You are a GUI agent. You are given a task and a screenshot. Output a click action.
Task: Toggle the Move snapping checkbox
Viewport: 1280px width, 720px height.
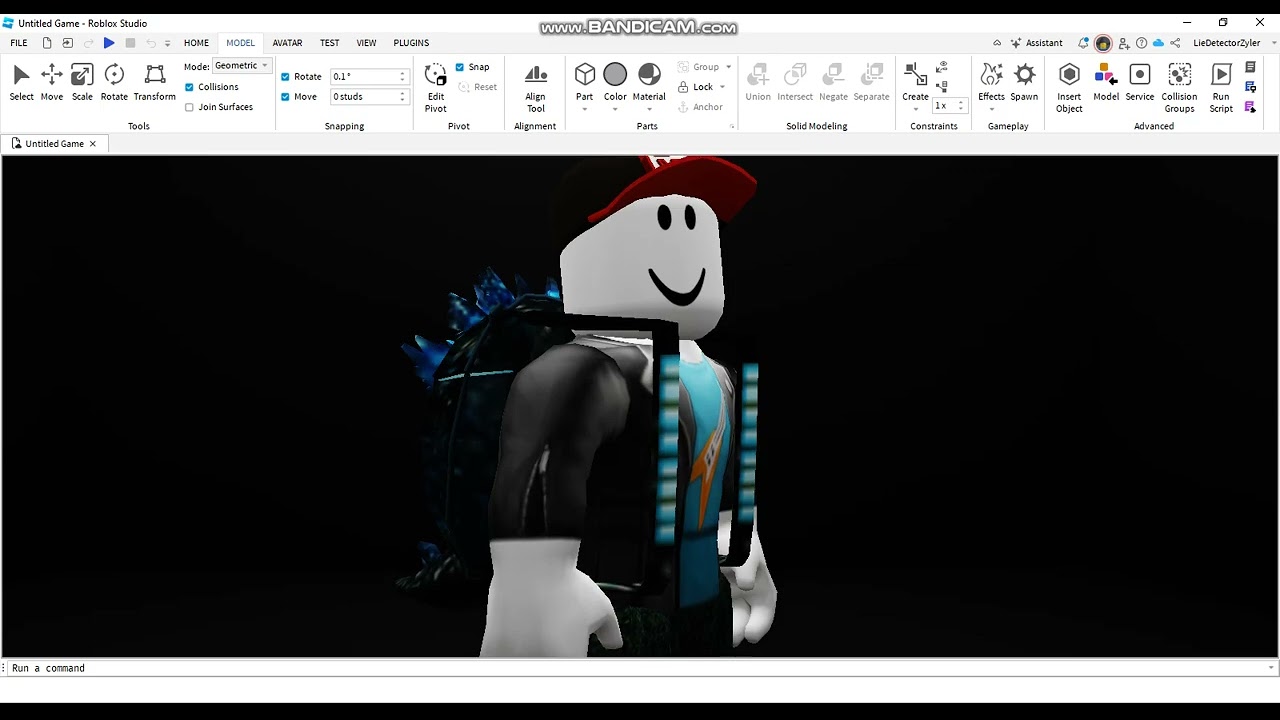(285, 97)
